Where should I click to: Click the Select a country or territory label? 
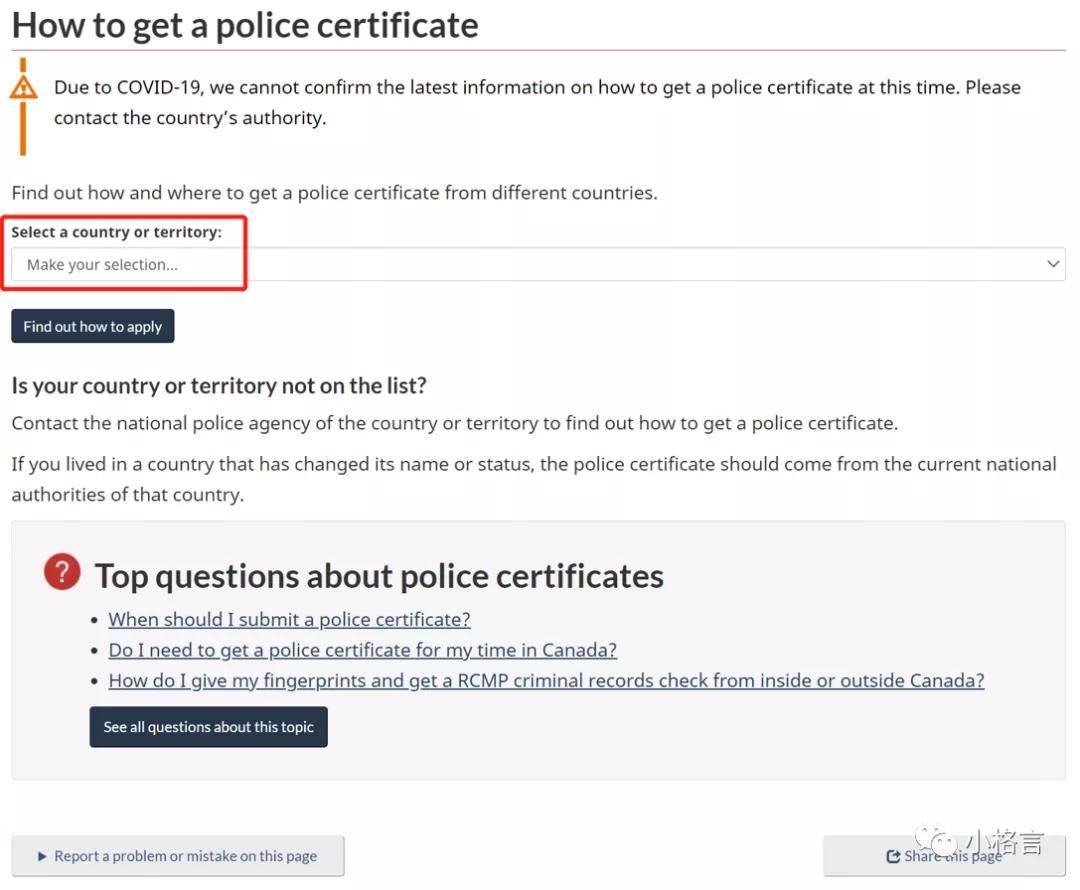pos(116,232)
